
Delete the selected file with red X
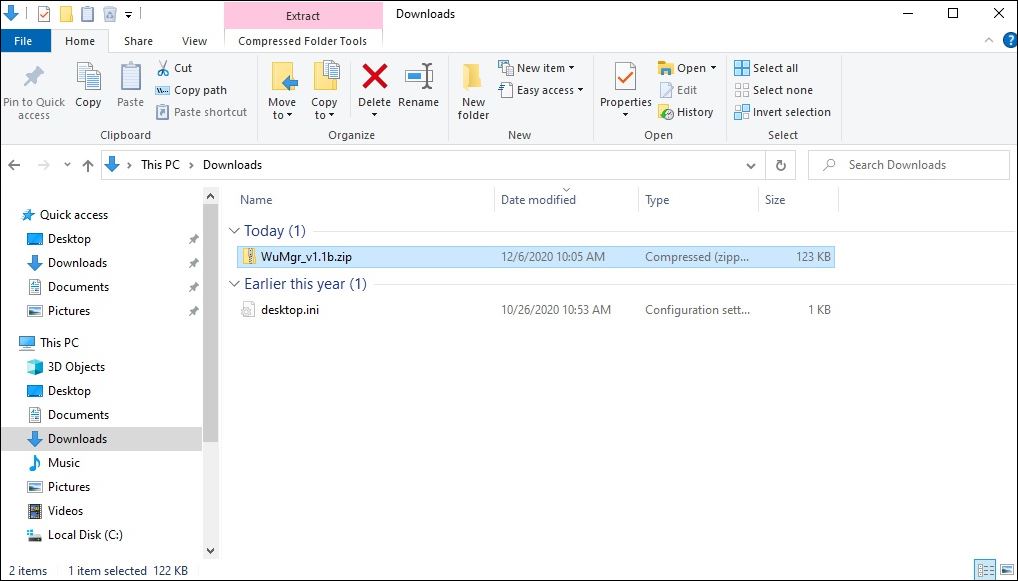[375, 78]
